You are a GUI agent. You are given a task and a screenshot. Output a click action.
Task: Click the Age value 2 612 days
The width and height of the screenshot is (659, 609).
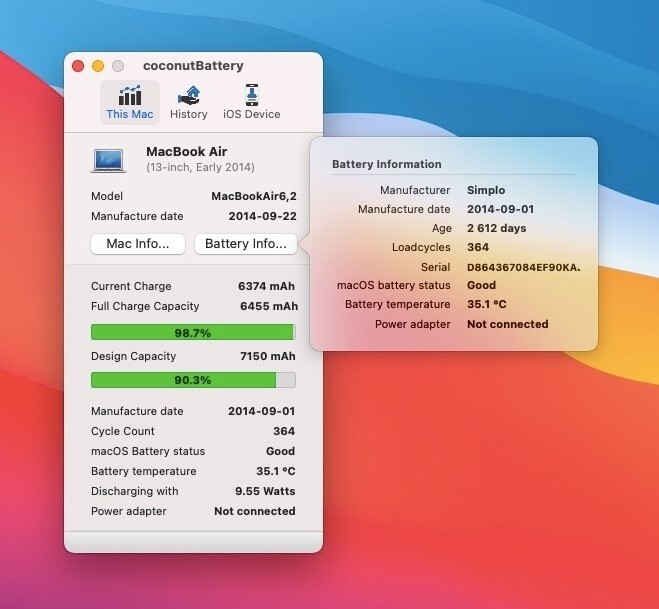point(497,228)
